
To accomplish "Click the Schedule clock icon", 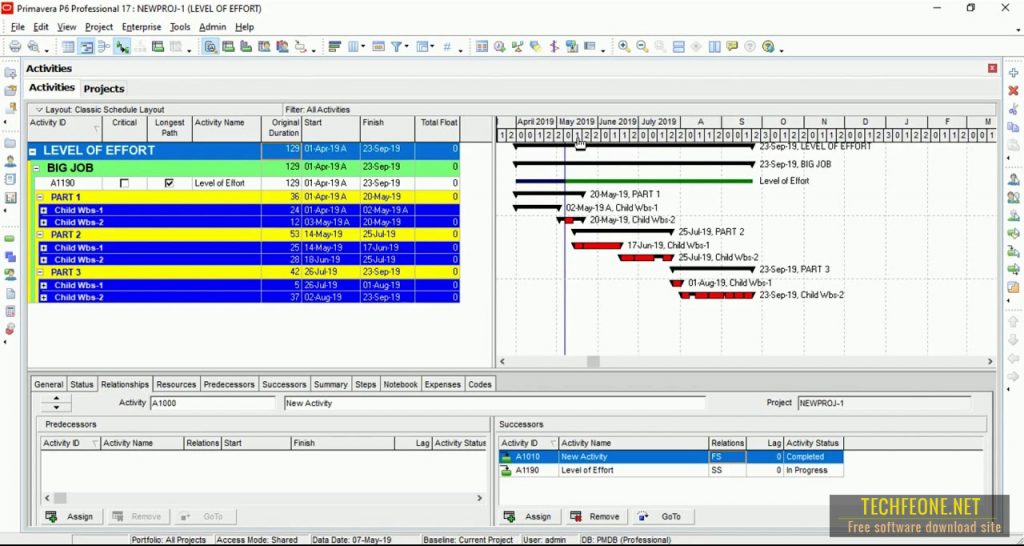I will [x=500, y=46].
